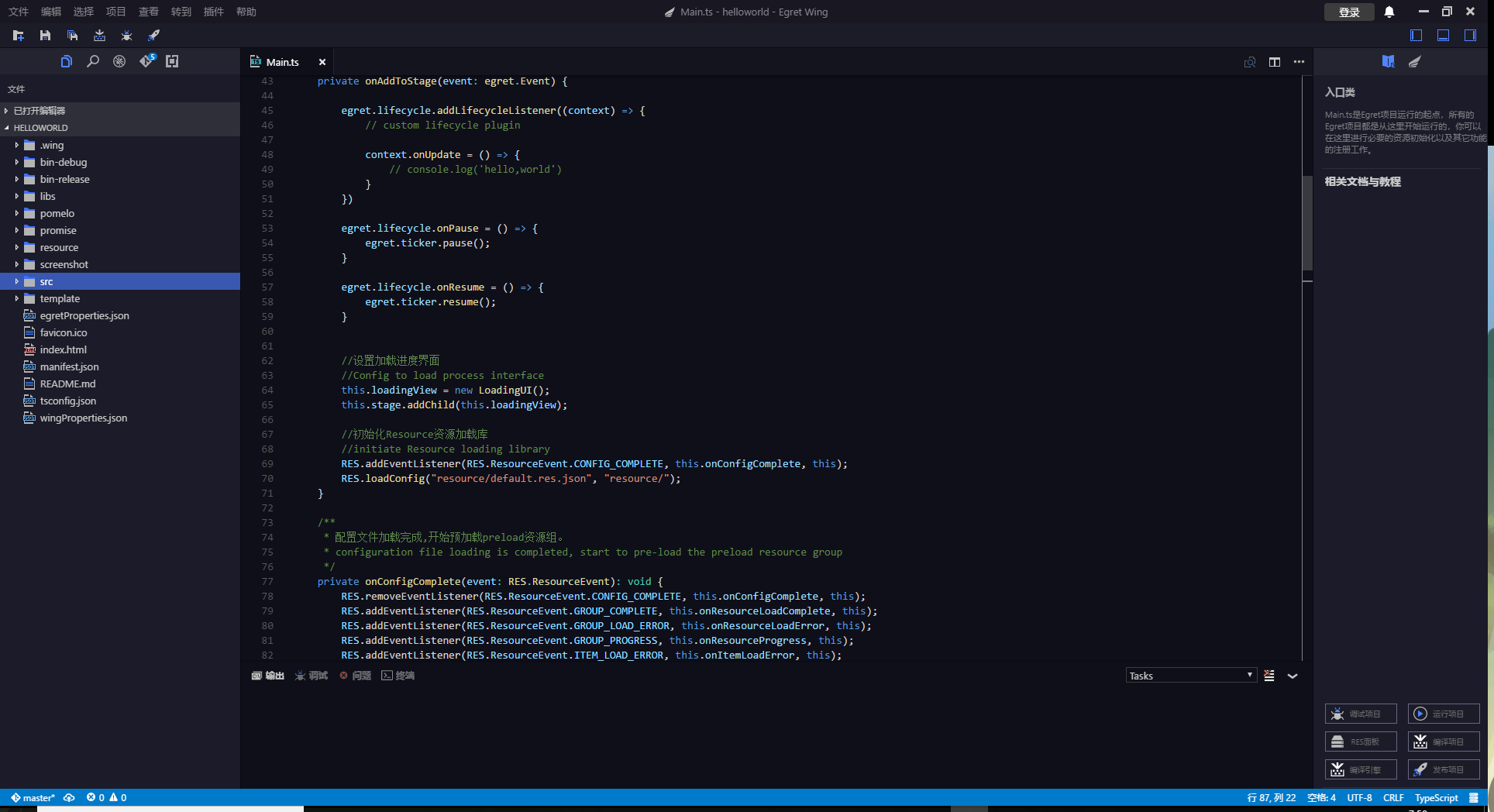Toggle the left sidebar panel visibility
Viewport: 1494px width, 812px height.
pos(1417,36)
